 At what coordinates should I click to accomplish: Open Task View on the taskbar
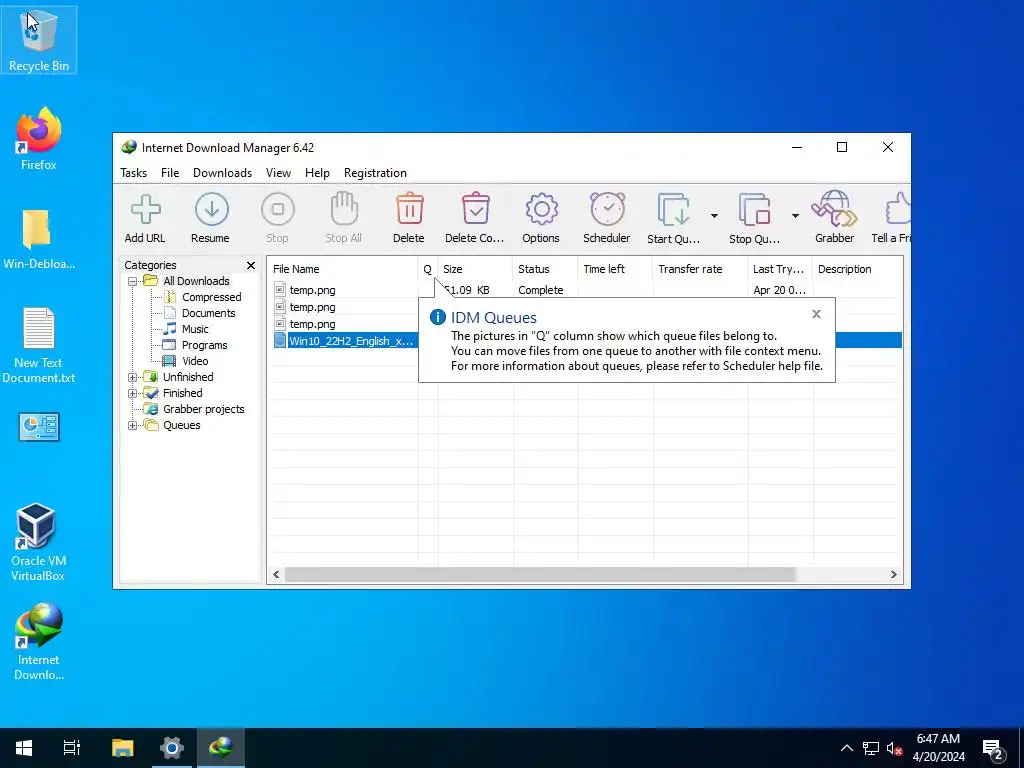point(72,748)
